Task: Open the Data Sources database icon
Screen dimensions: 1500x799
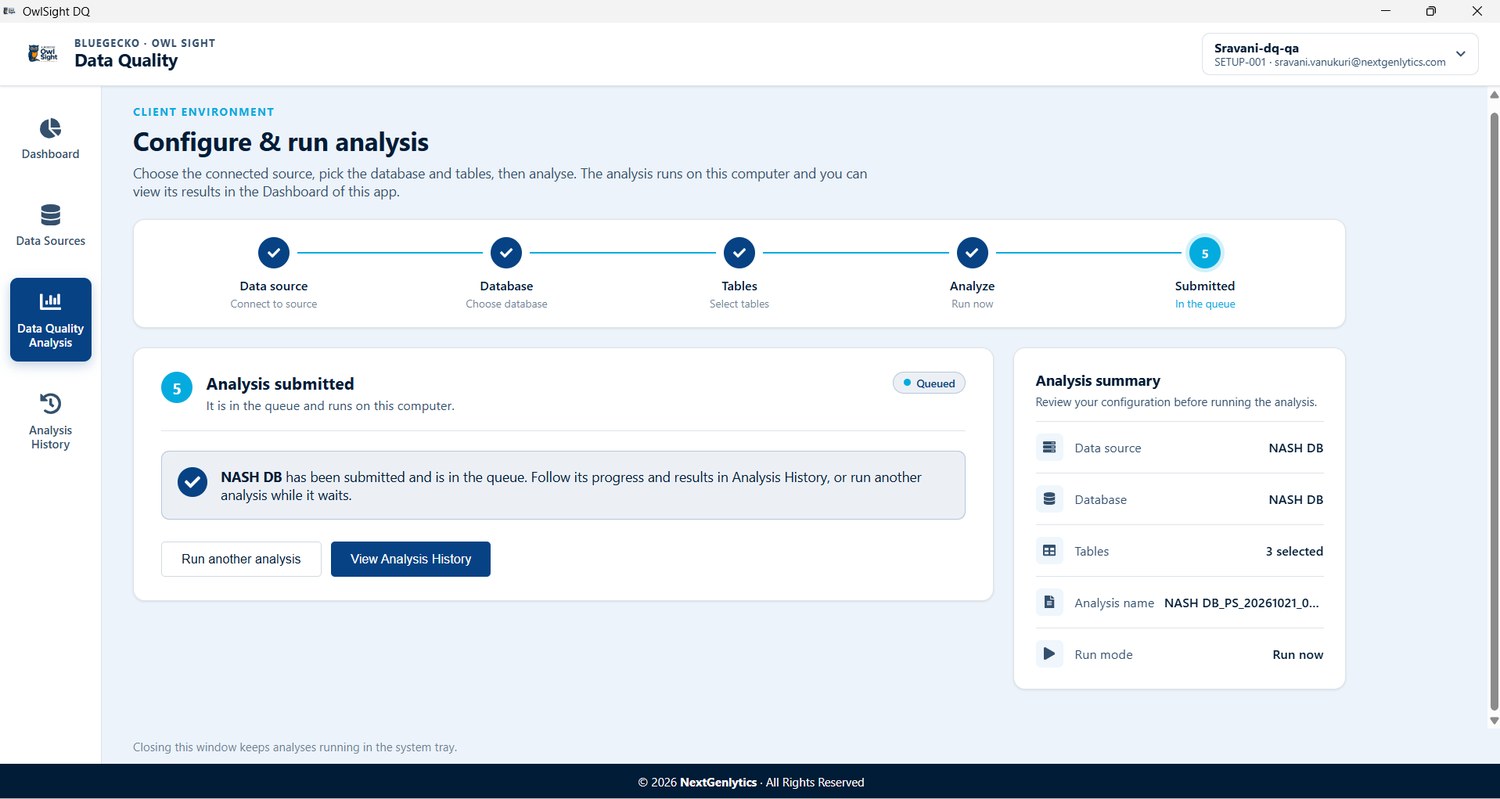Action: click(50, 215)
